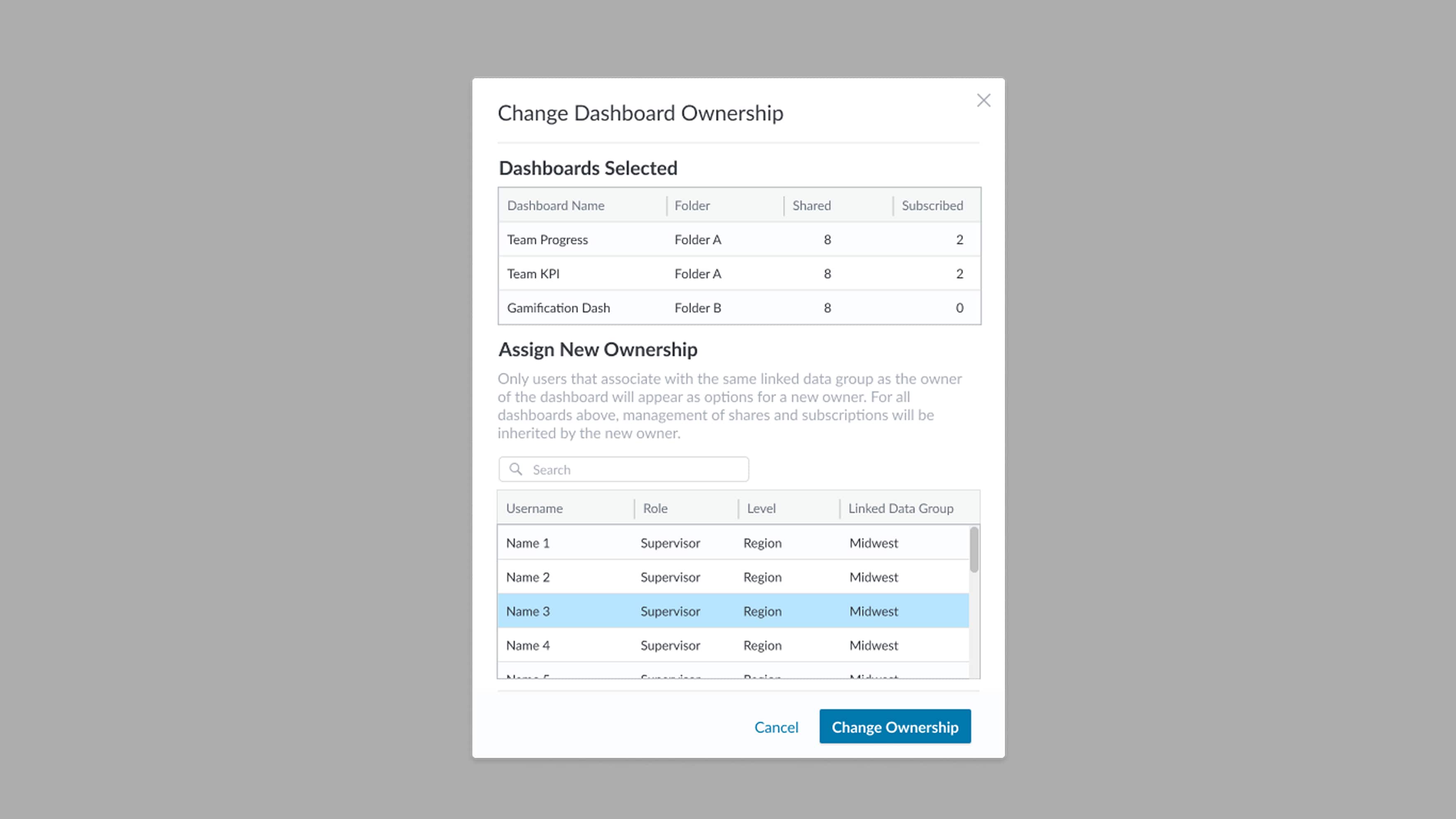Click the Linked Data Group column header

point(901,508)
